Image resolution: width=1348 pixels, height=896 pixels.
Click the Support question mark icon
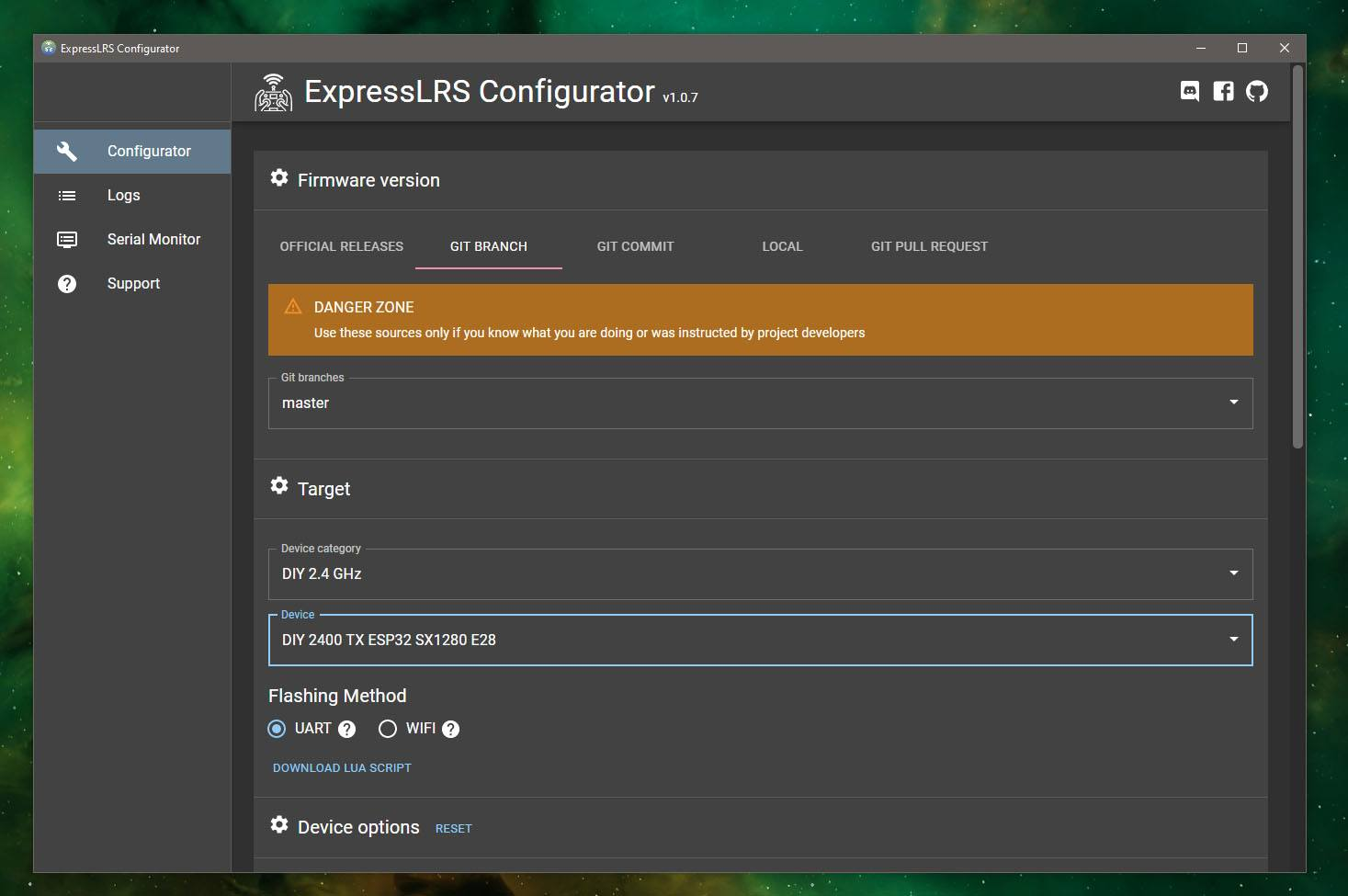[x=67, y=284]
